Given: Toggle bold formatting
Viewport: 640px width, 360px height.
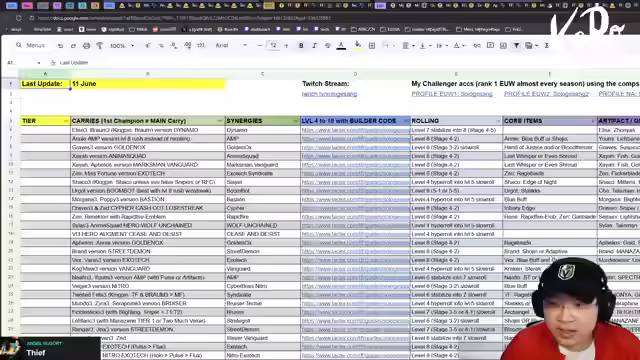Looking at the screenshot, I should [301, 46].
